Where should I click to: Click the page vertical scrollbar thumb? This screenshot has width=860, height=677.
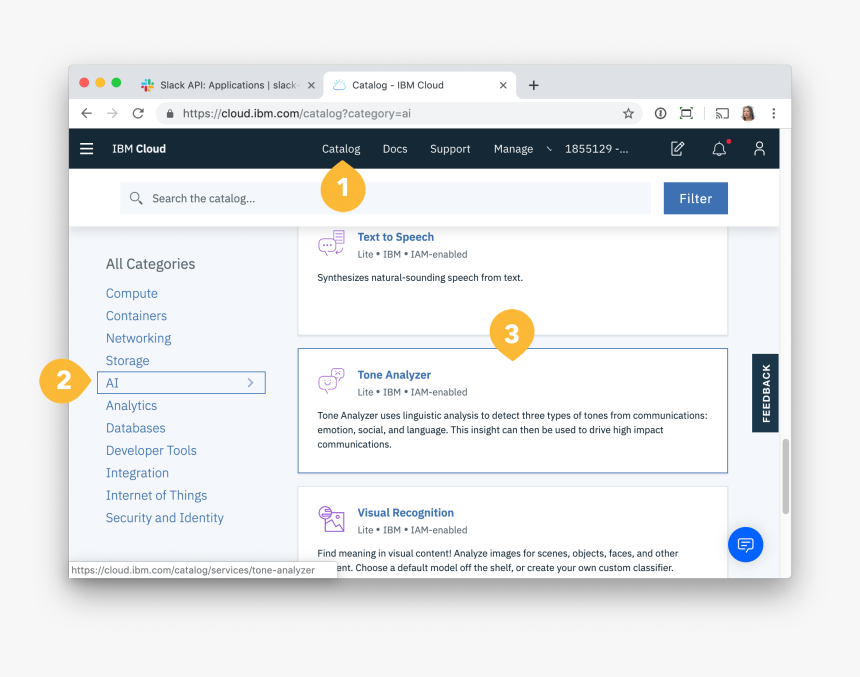click(x=785, y=476)
